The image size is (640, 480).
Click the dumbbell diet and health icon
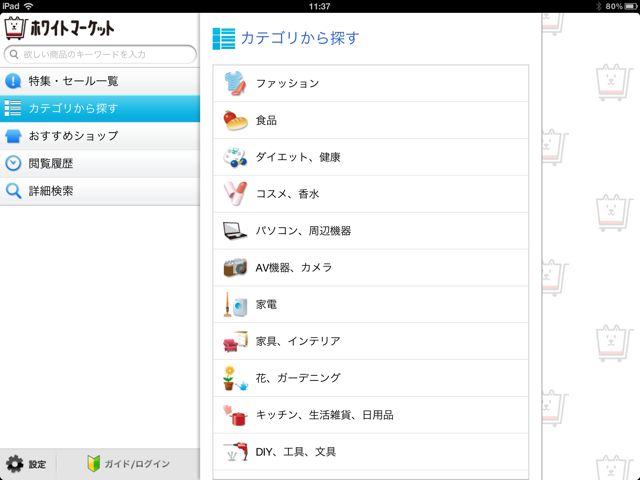[x=235, y=157]
